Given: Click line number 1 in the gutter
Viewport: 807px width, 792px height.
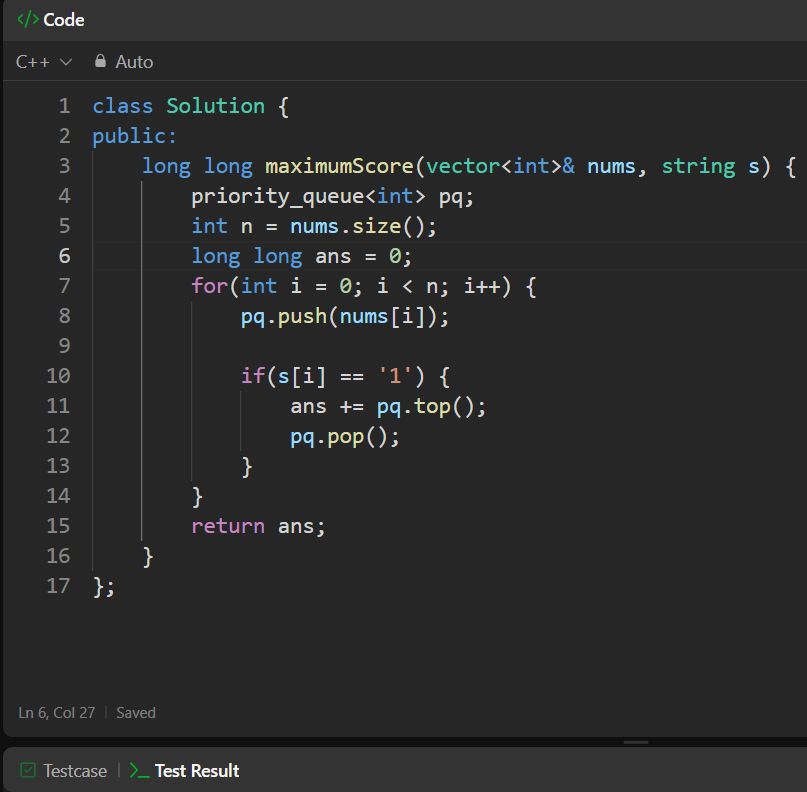Looking at the screenshot, I should pyautogui.click(x=64, y=106).
